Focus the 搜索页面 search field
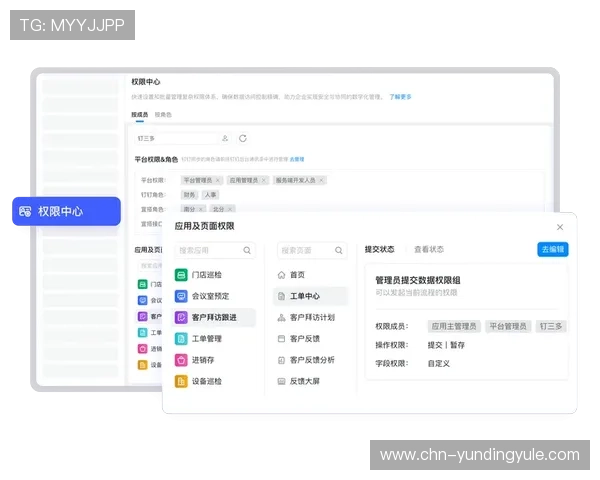The image size is (600, 480). (312, 250)
